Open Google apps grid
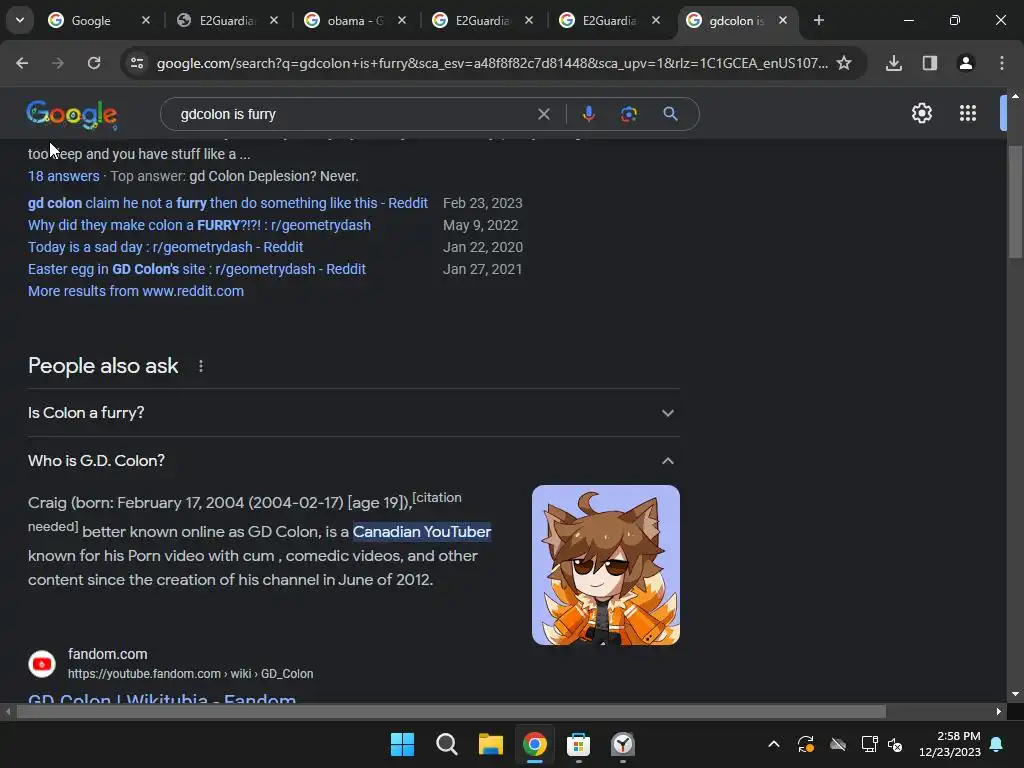The width and height of the screenshot is (1024, 768). pyautogui.click(x=968, y=114)
